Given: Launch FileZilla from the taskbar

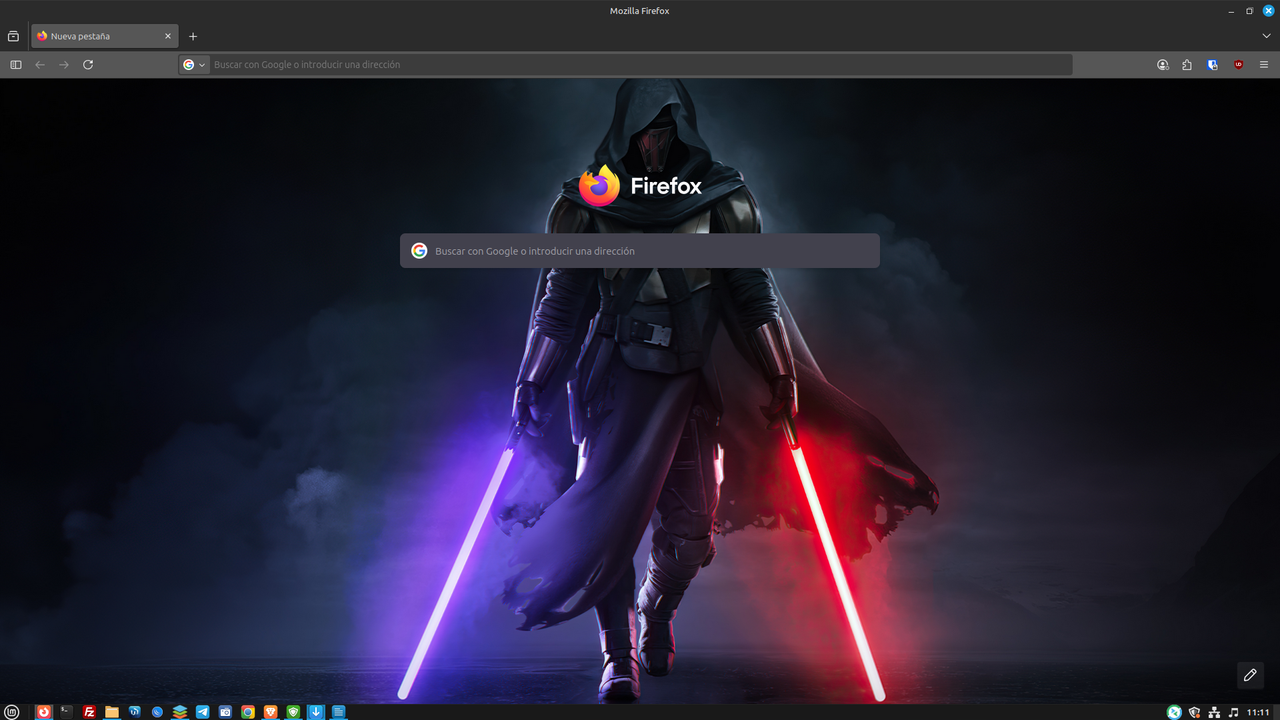Looking at the screenshot, I should [x=89, y=712].
